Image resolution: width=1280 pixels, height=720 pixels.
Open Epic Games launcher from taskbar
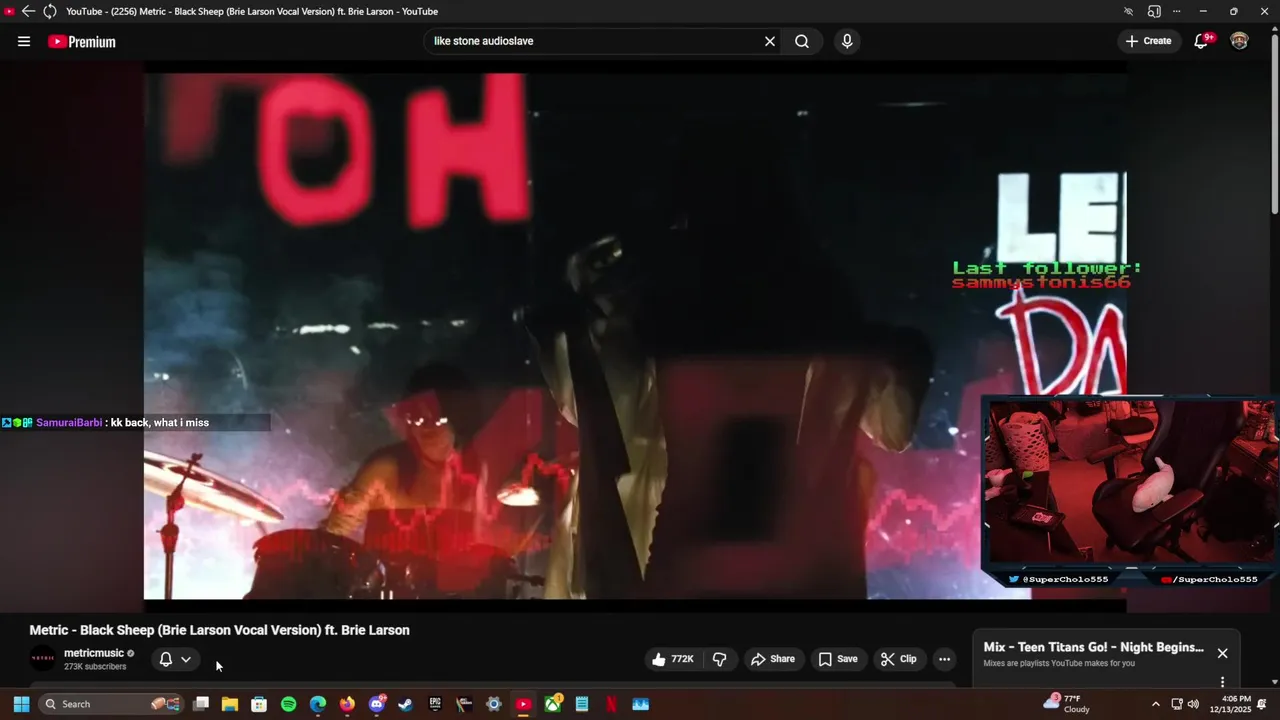click(x=435, y=704)
